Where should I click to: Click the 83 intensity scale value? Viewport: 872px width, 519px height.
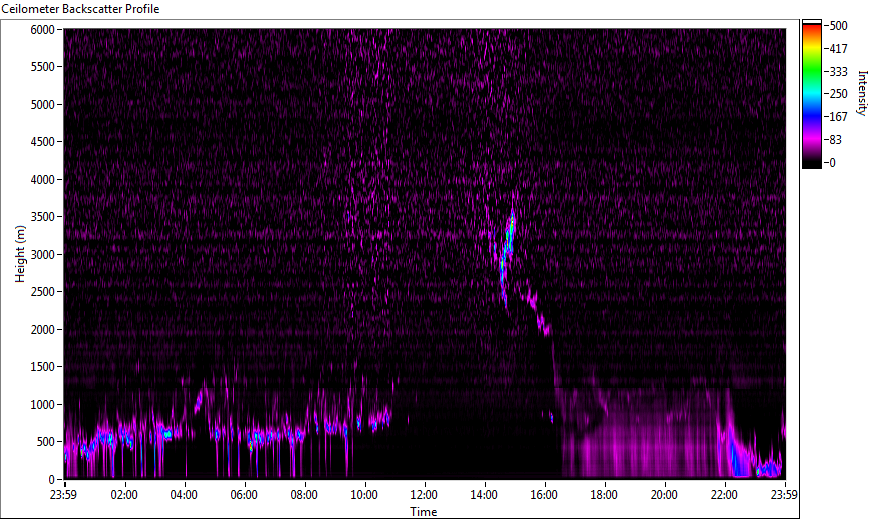click(x=835, y=140)
